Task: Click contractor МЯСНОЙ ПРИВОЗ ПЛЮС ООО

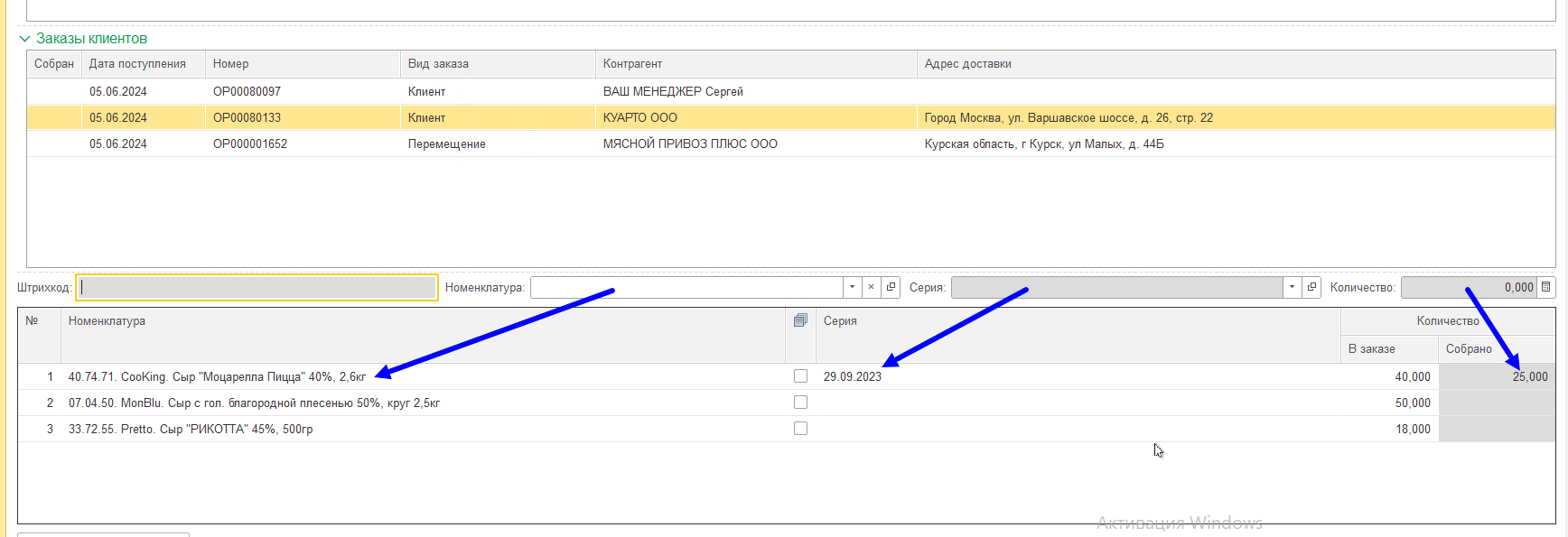Action: click(x=690, y=144)
